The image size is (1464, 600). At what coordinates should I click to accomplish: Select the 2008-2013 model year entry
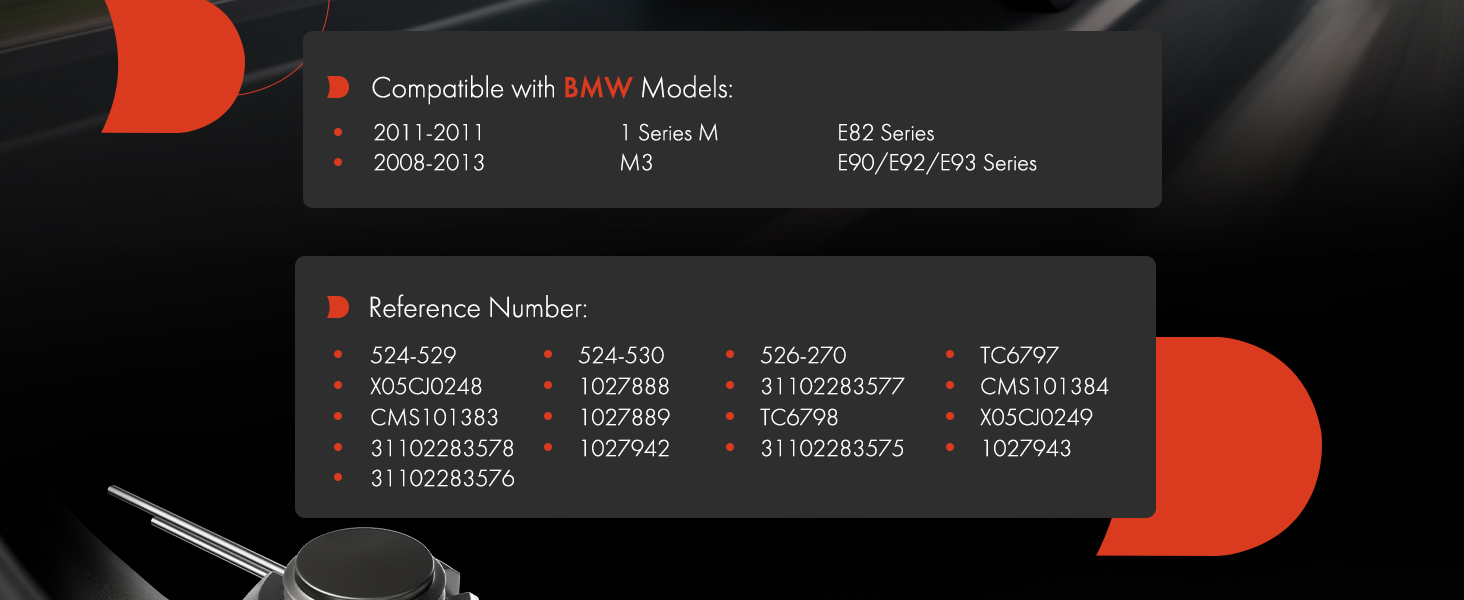click(429, 163)
